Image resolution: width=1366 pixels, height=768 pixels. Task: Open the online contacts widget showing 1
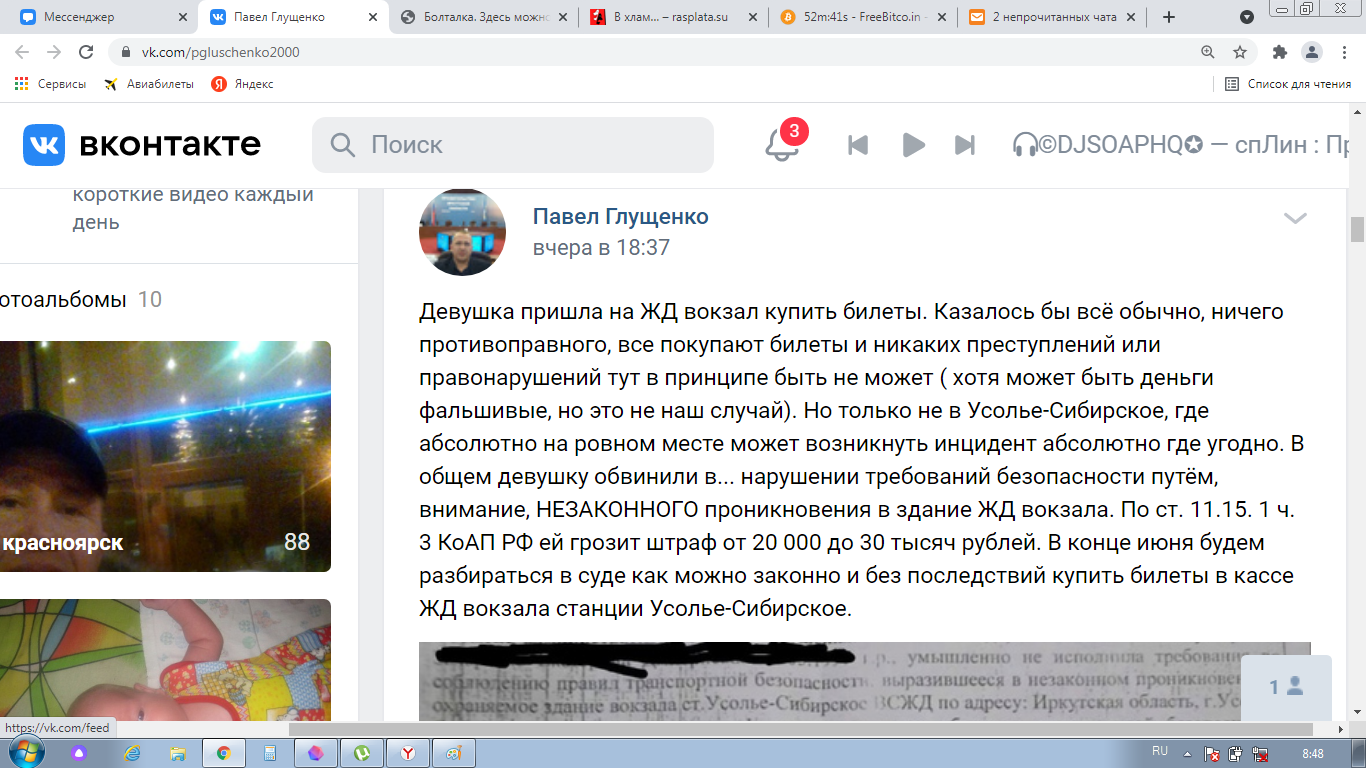click(1286, 687)
